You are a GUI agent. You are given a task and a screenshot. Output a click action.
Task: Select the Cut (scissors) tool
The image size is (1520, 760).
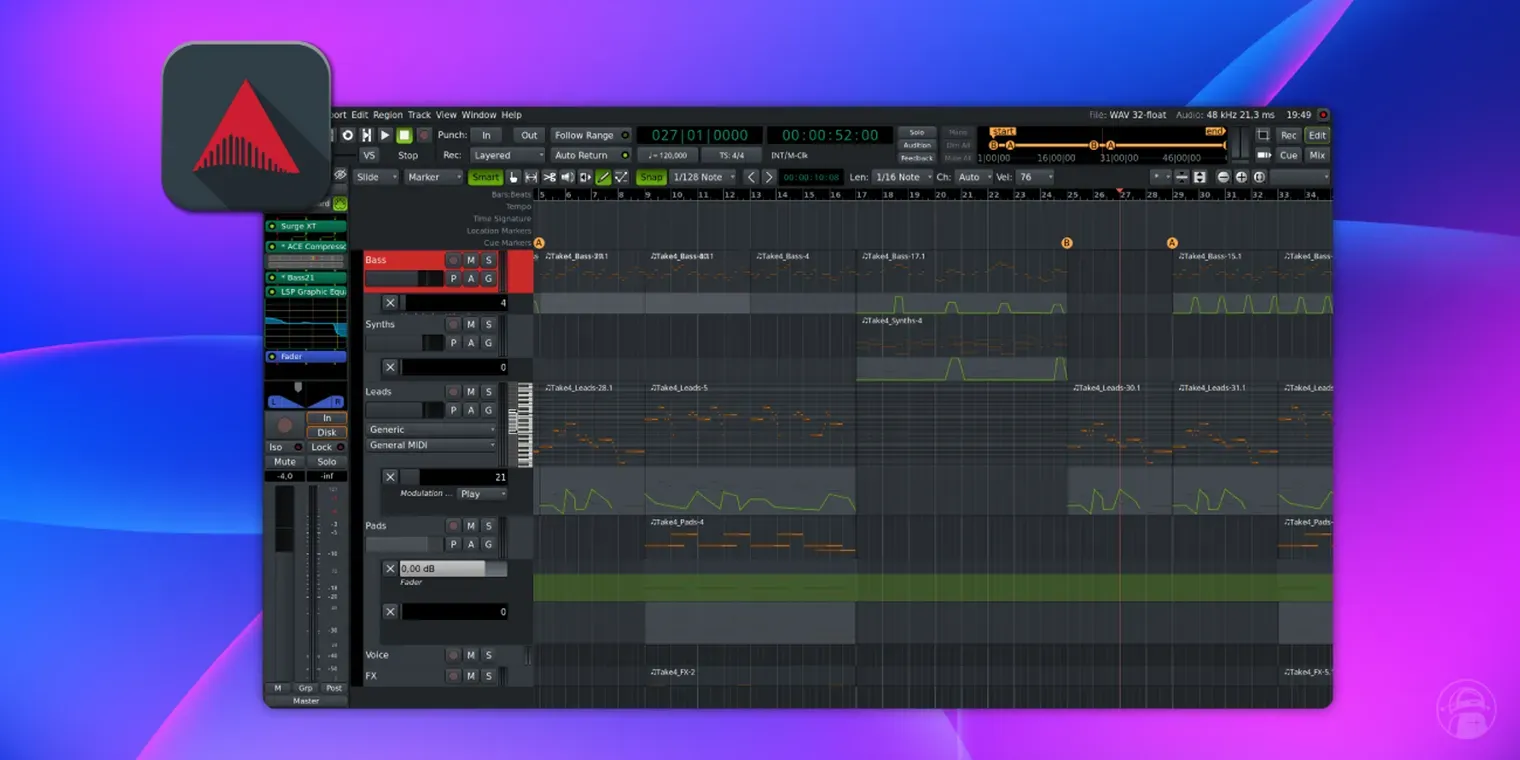click(x=549, y=177)
